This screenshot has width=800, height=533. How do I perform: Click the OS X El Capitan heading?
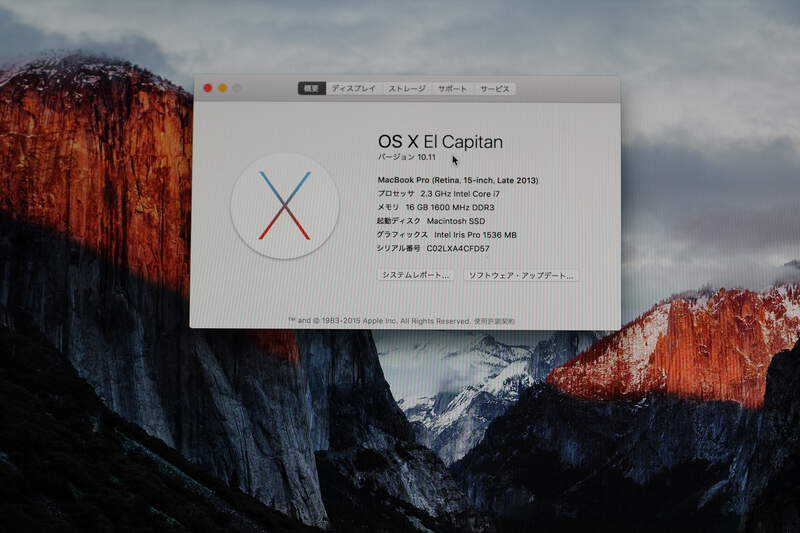(x=440, y=142)
